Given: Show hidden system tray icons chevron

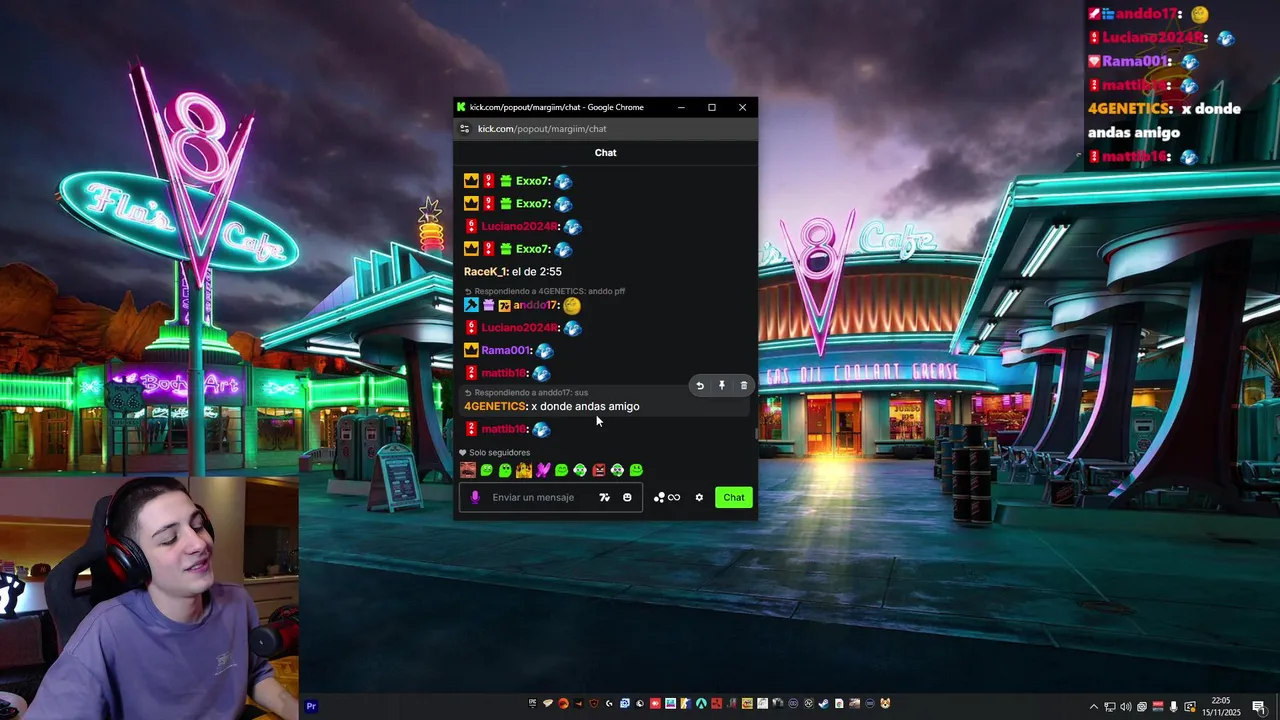Looking at the screenshot, I should pos(1094,707).
